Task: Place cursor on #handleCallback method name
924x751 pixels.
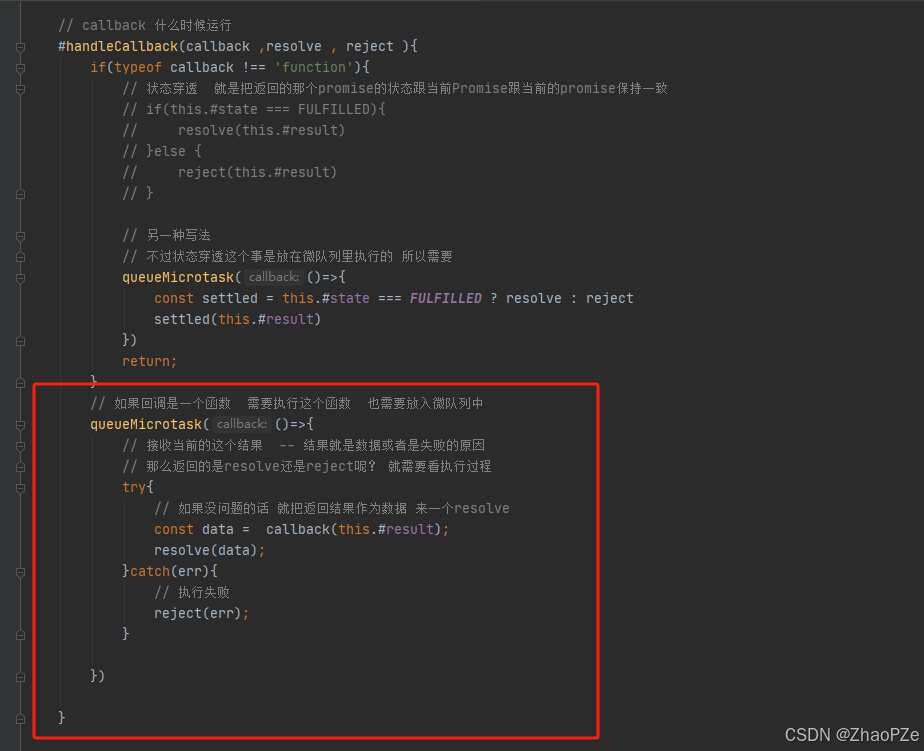Action: click(118, 47)
